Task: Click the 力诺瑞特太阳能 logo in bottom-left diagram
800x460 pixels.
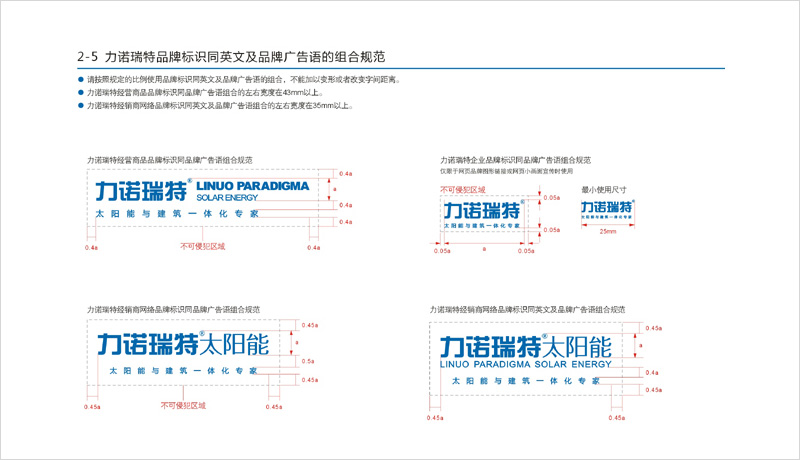Action: tap(183, 344)
